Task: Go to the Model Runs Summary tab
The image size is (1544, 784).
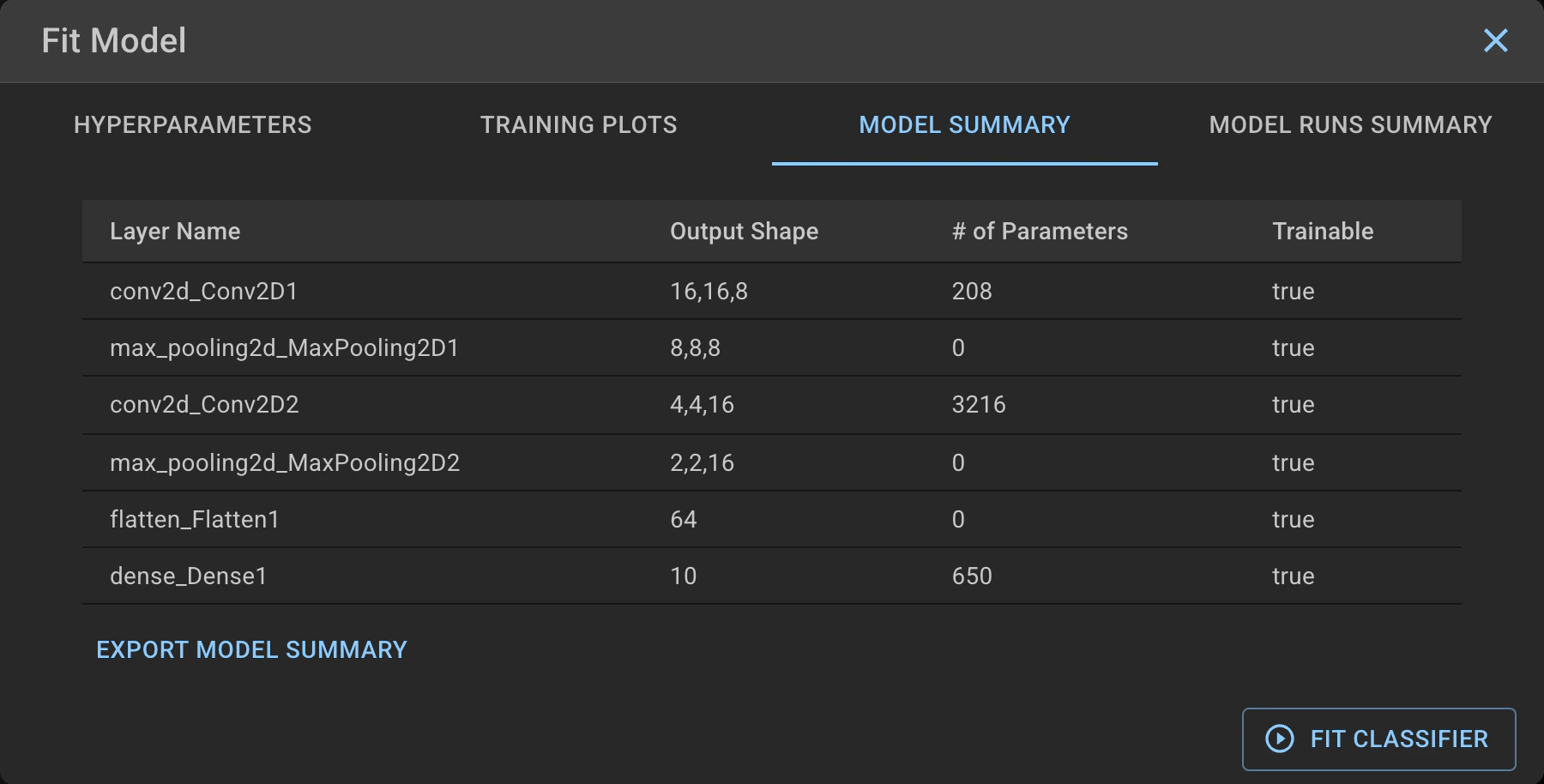Action: point(1351,124)
